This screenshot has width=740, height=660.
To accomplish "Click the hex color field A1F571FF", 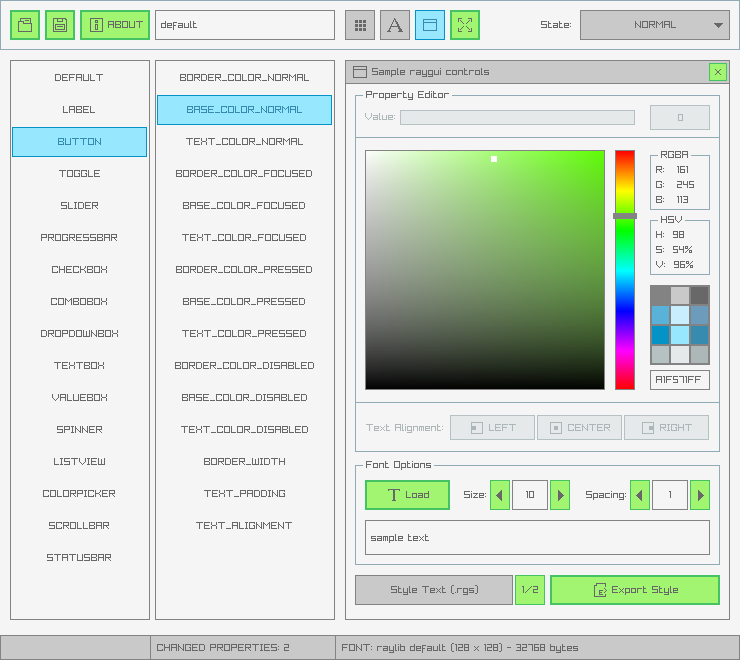I will pyautogui.click(x=680, y=380).
